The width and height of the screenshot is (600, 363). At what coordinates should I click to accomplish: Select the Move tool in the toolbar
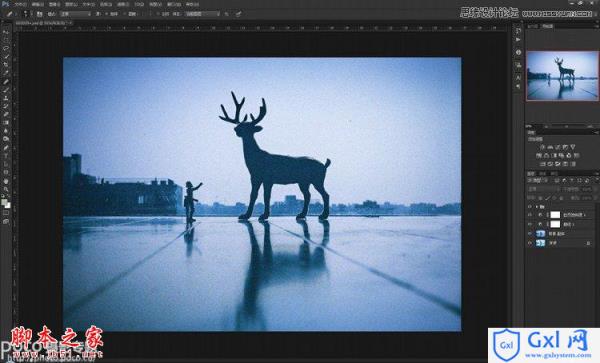tap(6, 32)
